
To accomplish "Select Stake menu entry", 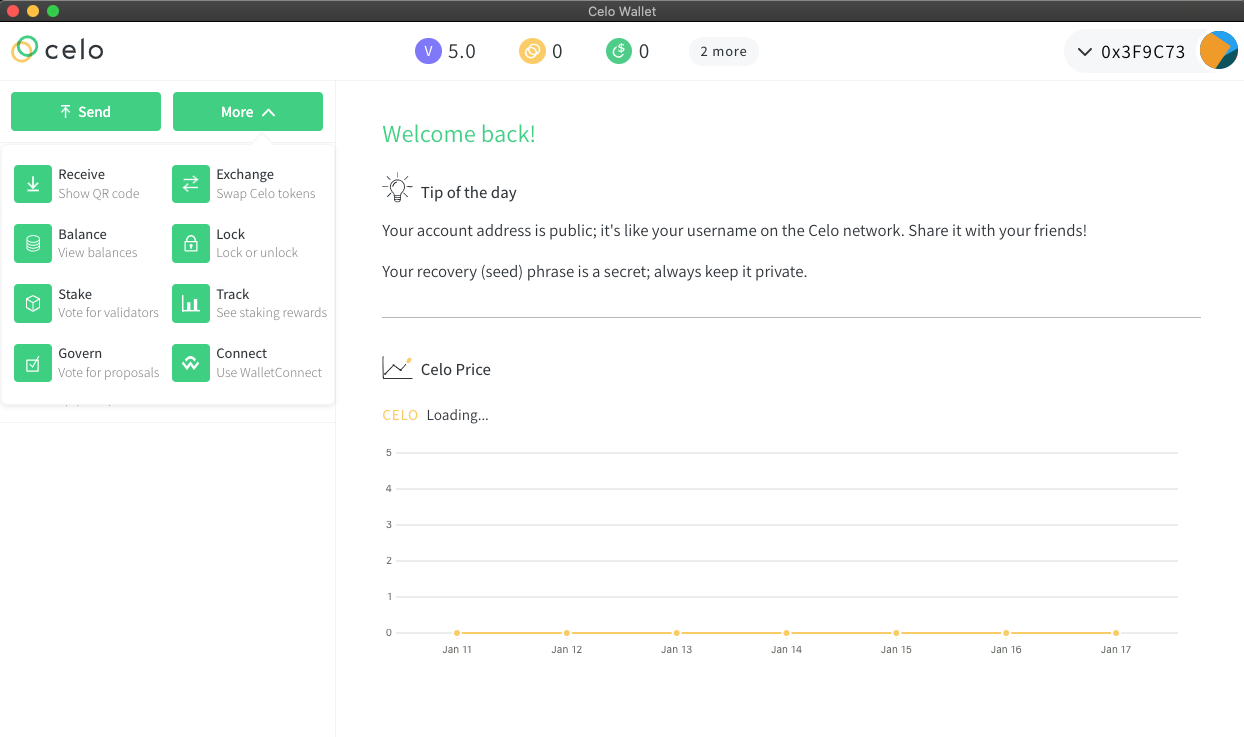I will [x=87, y=303].
